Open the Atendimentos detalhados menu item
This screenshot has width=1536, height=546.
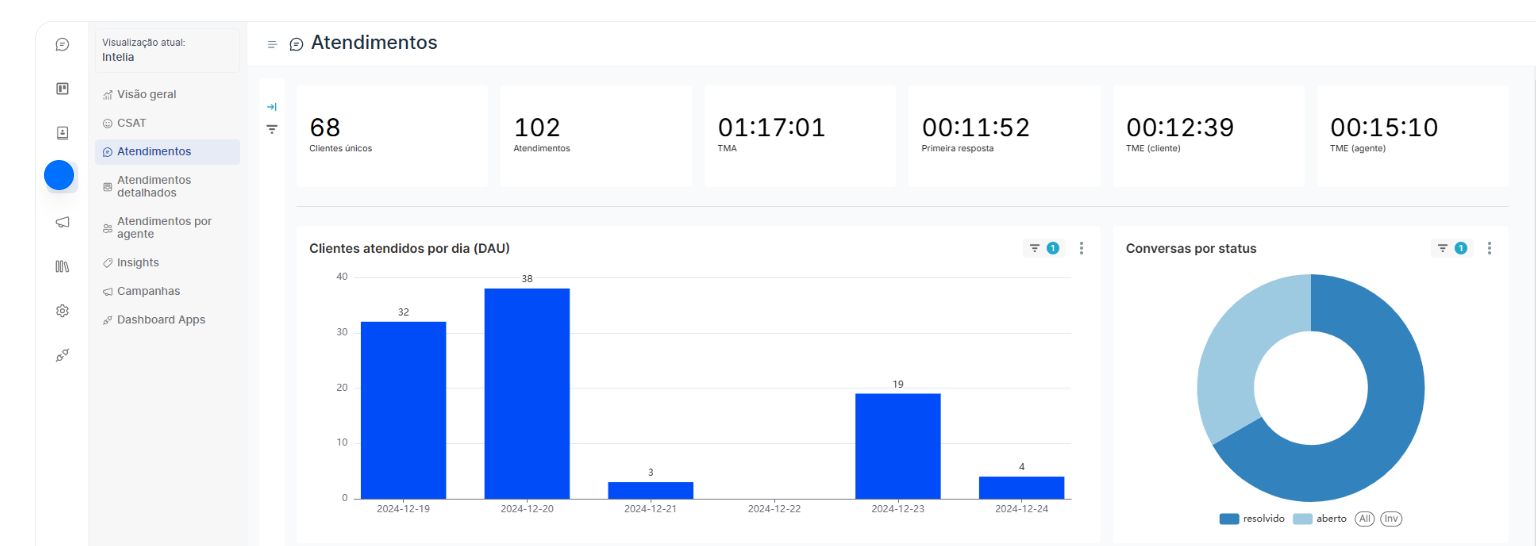pyautogui.click(x=153, y=186)
